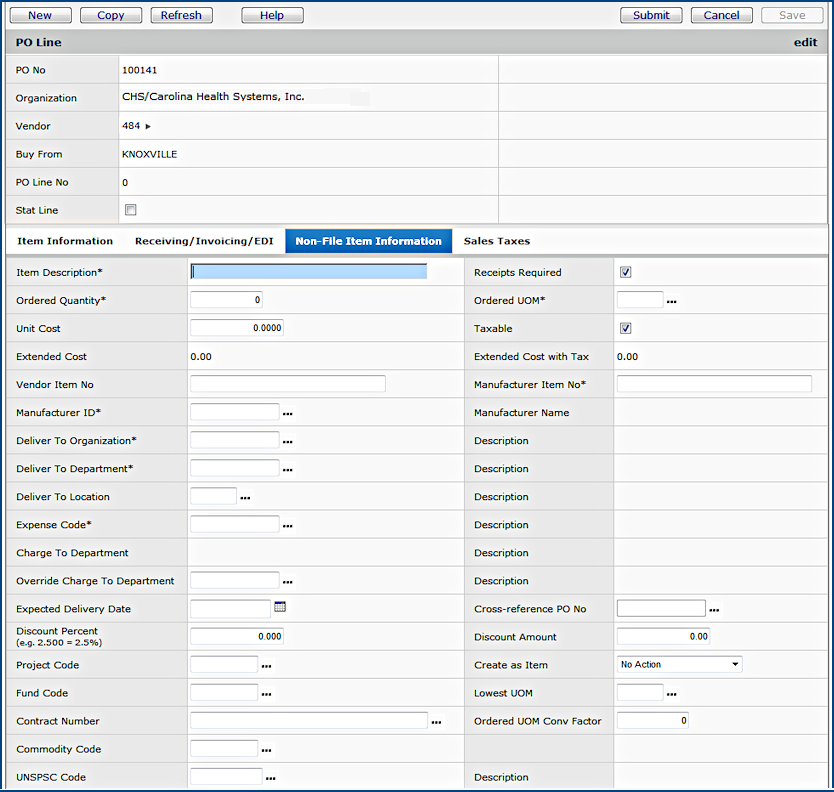Open the Project Code lookup ellipsis
Viewport: 834px width, 792px height.
266,665
